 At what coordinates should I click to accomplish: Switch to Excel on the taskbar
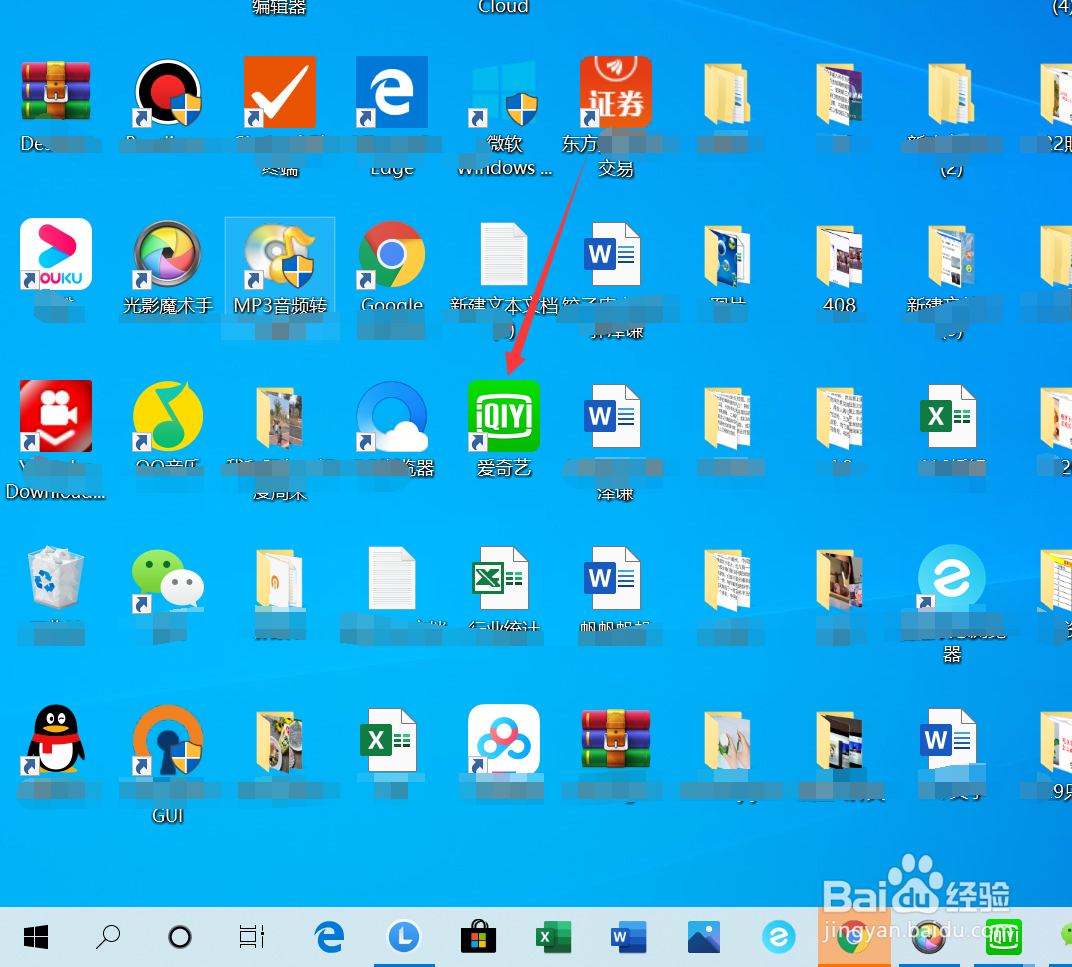click(553, 937)
